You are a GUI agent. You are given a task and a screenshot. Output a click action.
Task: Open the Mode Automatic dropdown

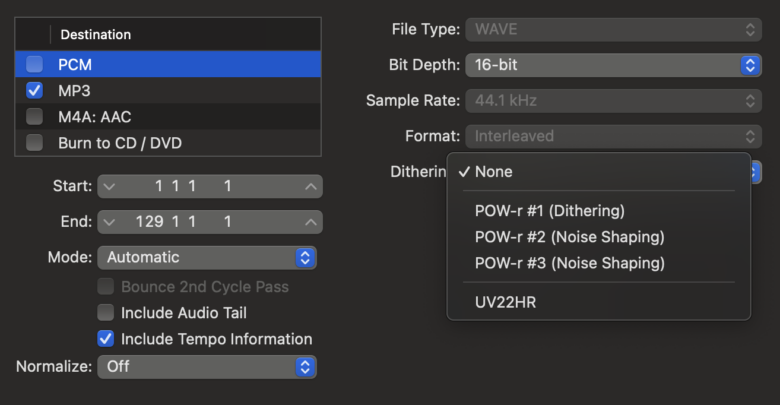coord(207,257)
